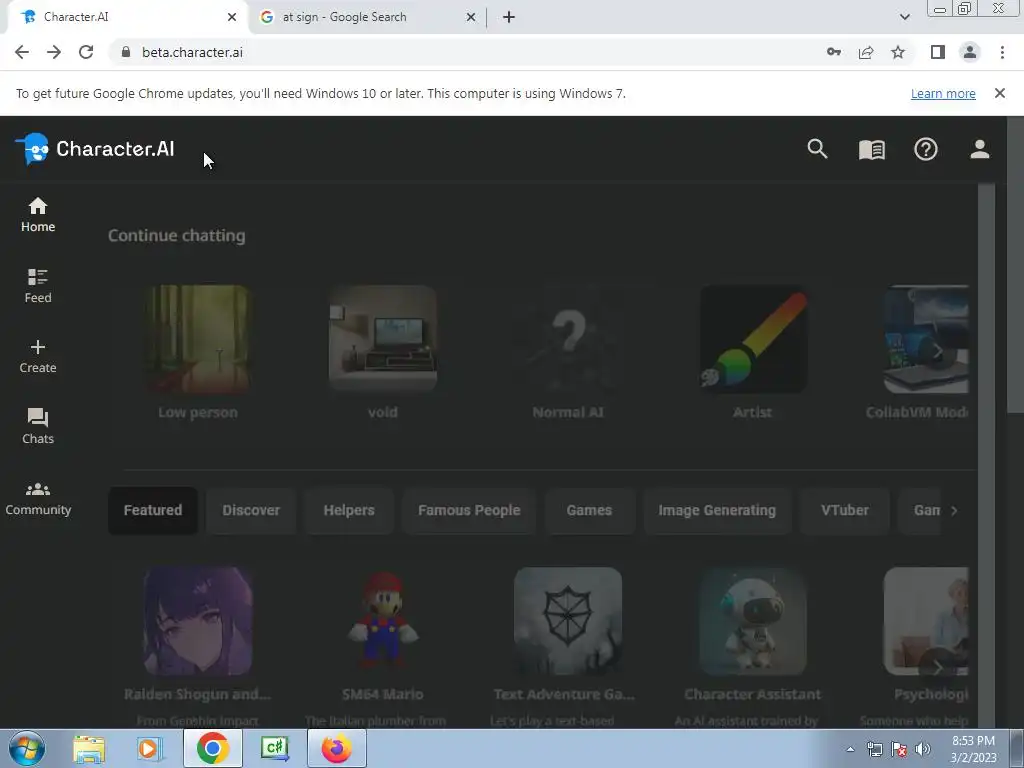Click the Learn more link
Screen dimensions: 1024x768
pos(943,93)
